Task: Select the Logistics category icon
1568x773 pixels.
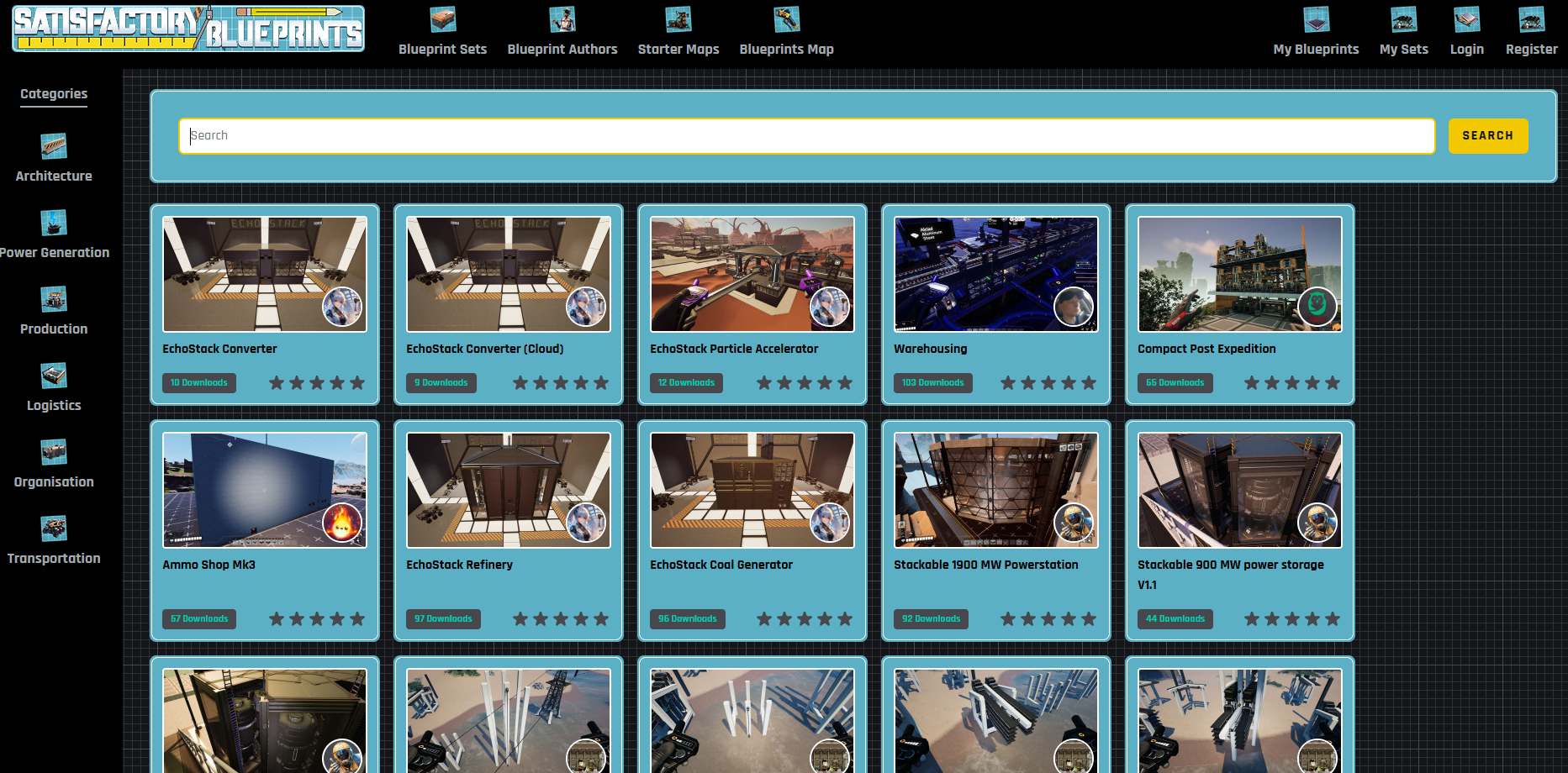Action: (54, 376)
